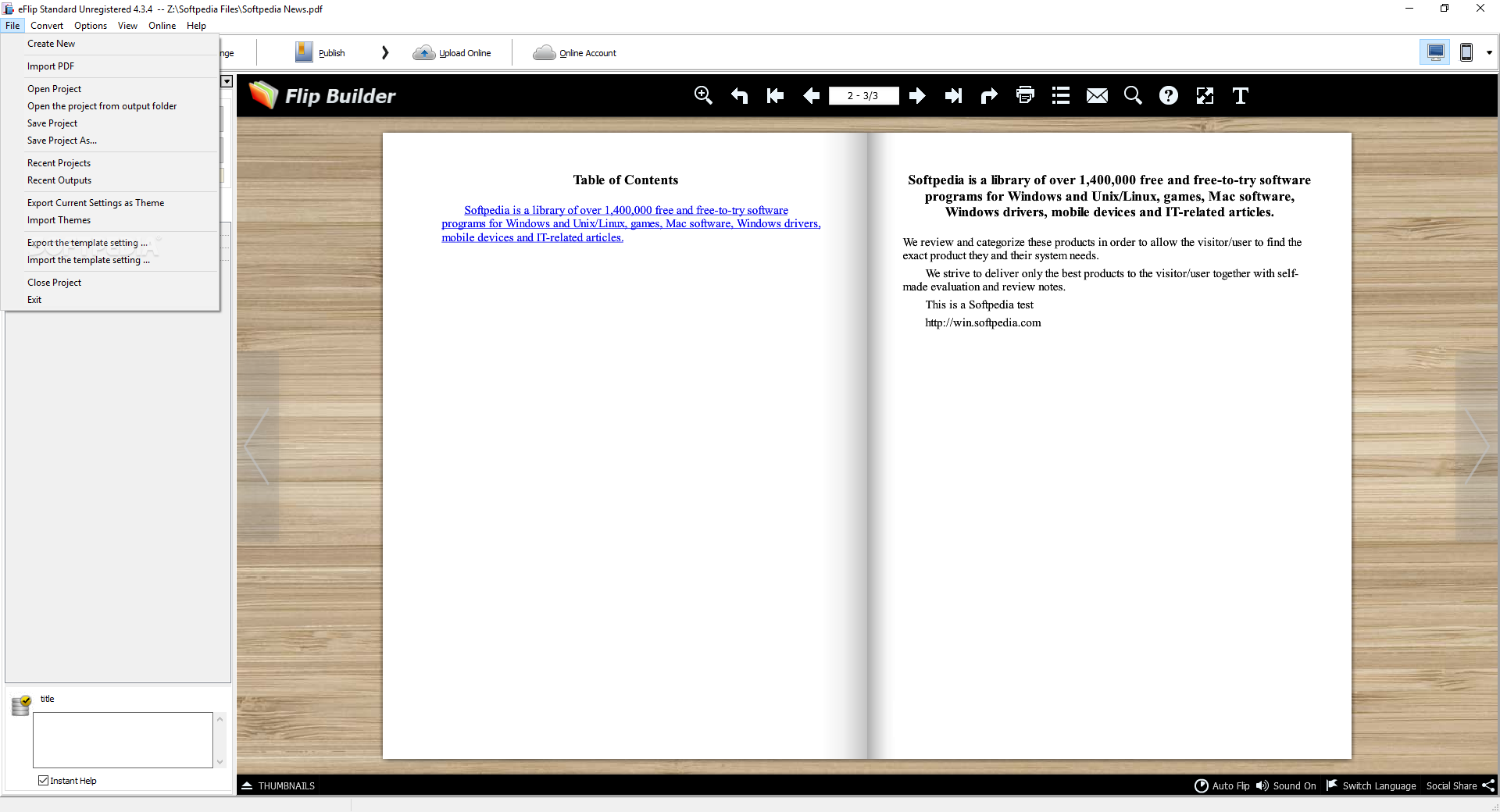Click the Social Share icon
This screenshot has width=1500, height=812.
pos(1488,785)
